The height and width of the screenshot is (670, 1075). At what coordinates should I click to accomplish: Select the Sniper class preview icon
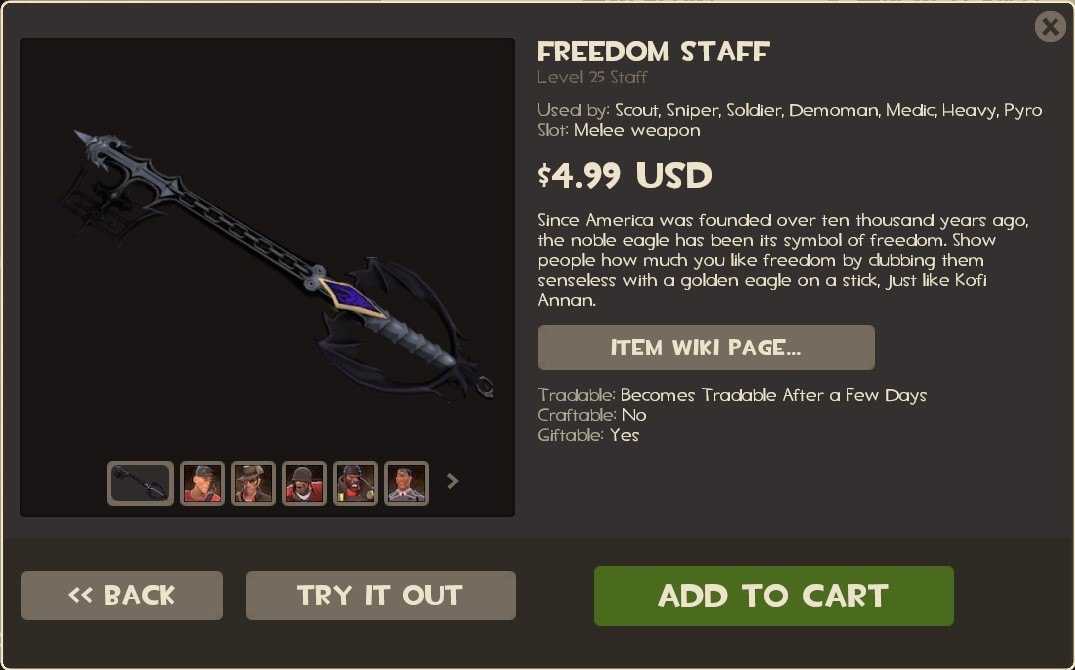[253, 483]
